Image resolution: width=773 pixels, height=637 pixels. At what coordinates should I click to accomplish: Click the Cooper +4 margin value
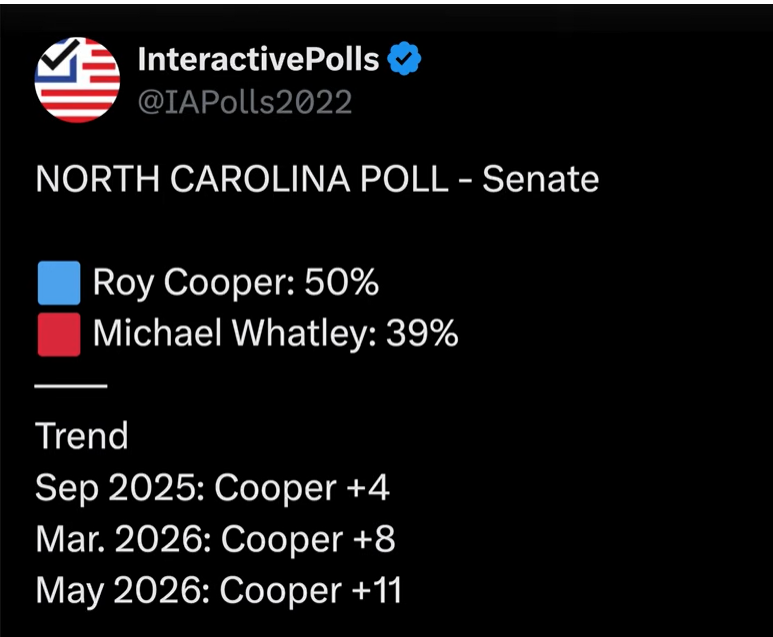point(302,488)
